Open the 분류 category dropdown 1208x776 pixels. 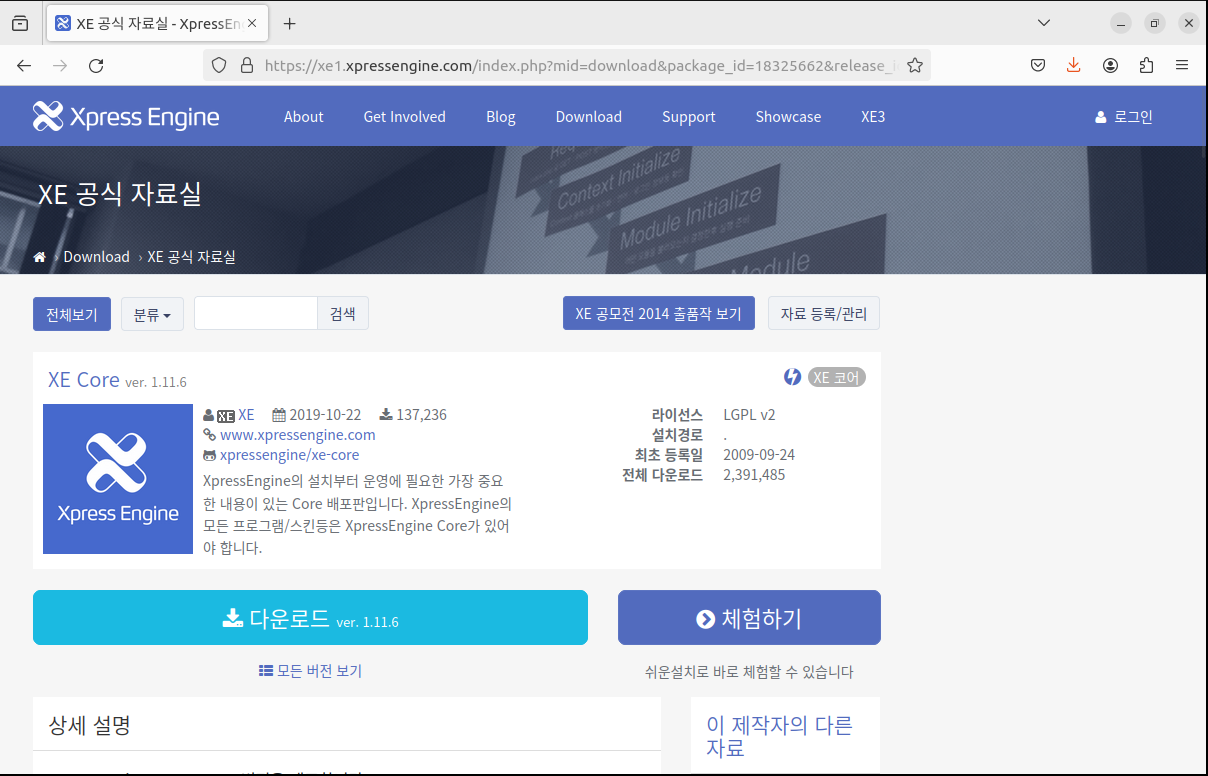coord(152,314)
